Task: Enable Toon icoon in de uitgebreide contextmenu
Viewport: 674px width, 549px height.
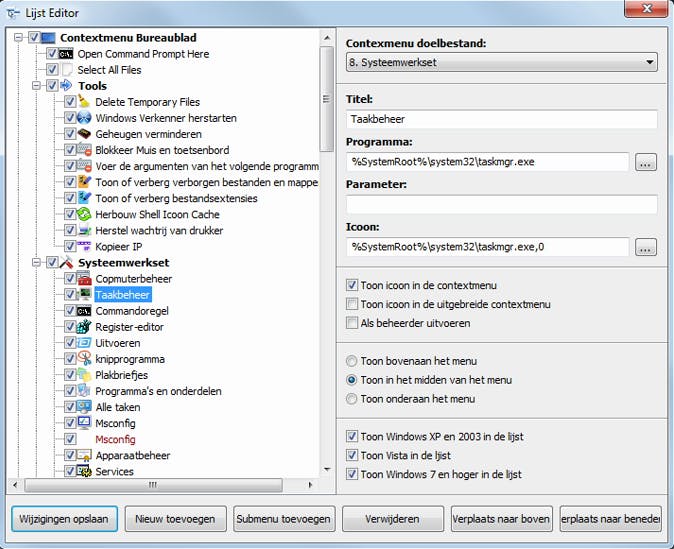Action: (352, 304)
